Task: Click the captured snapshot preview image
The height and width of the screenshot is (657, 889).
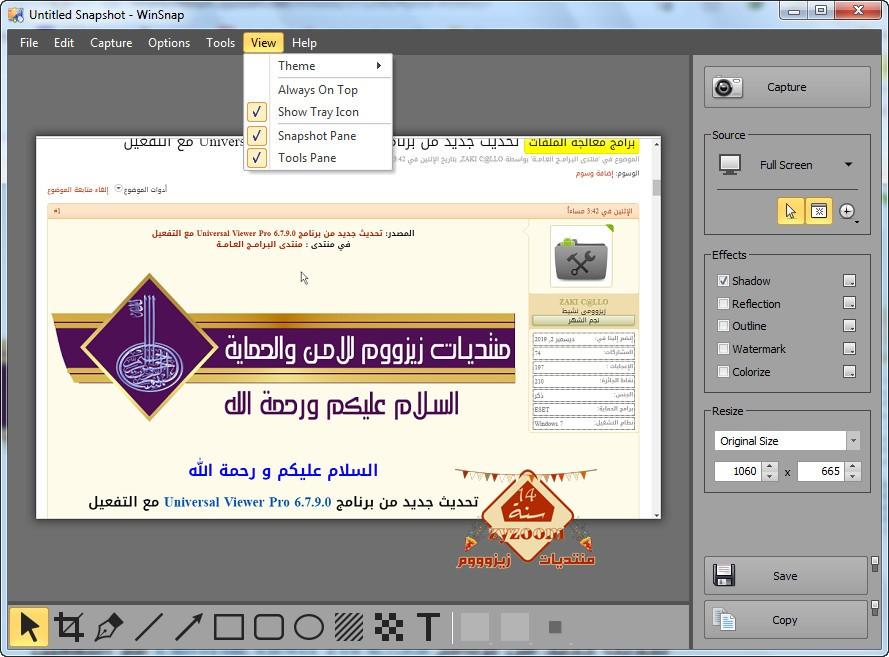Action: 348,327
